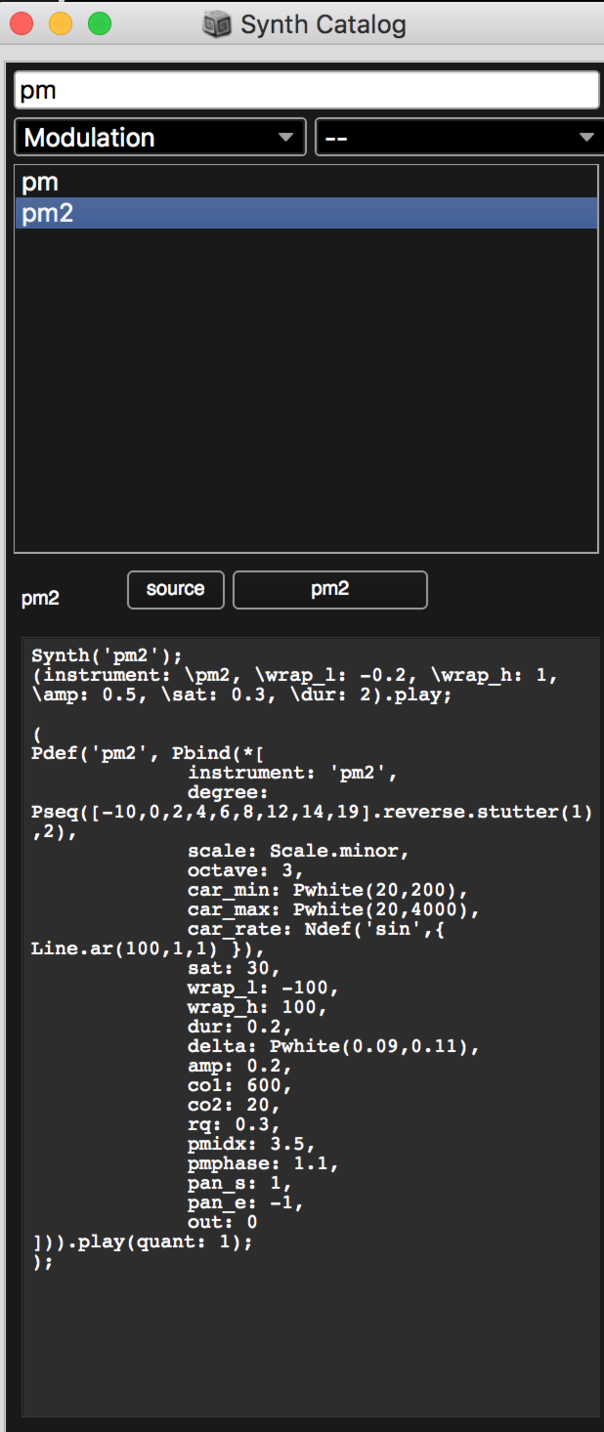This screenshot has width=604, height=1432.
Task: Click the "pmidx: 3.5" parameter line
Action: tap(251, 1144)
